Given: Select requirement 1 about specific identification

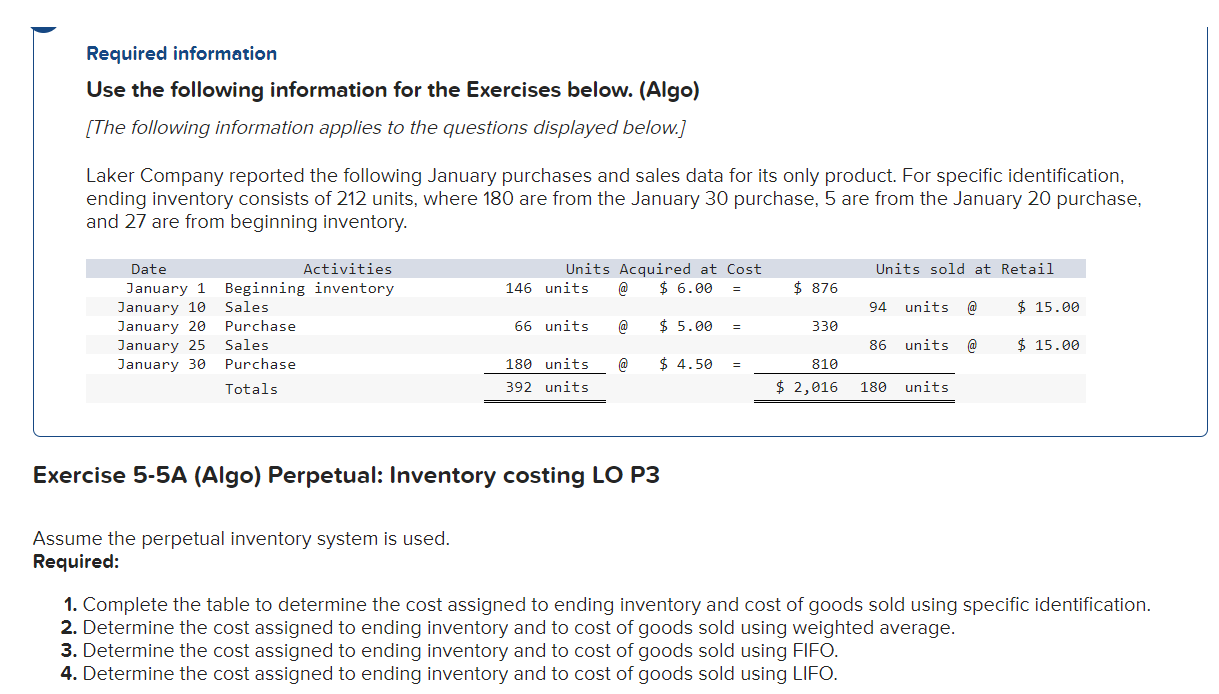Looking at the screenshot, I should [600, 604].
